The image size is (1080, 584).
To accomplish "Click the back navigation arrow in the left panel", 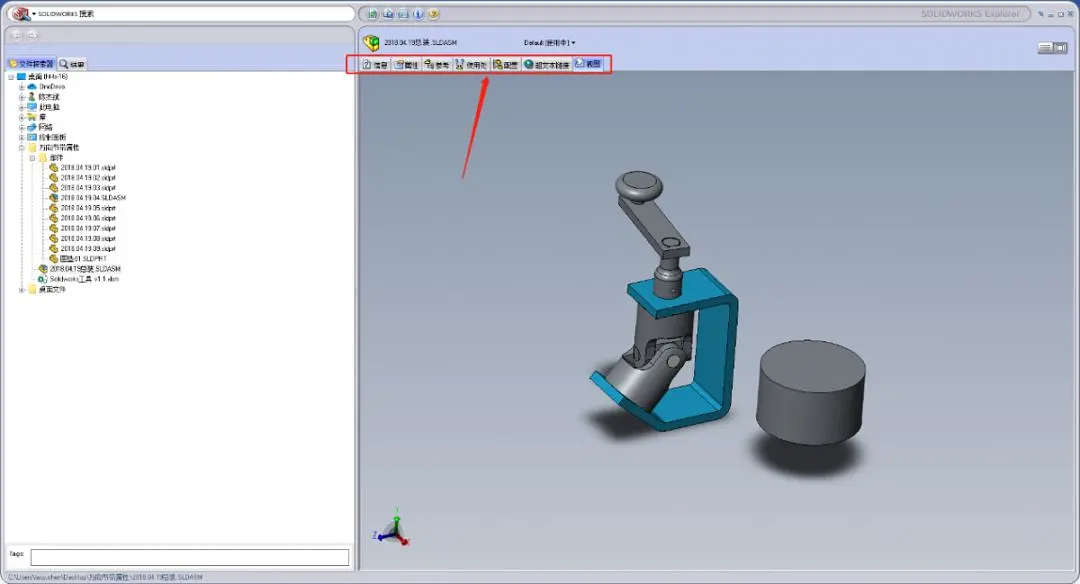I will [x=17, y=35].
